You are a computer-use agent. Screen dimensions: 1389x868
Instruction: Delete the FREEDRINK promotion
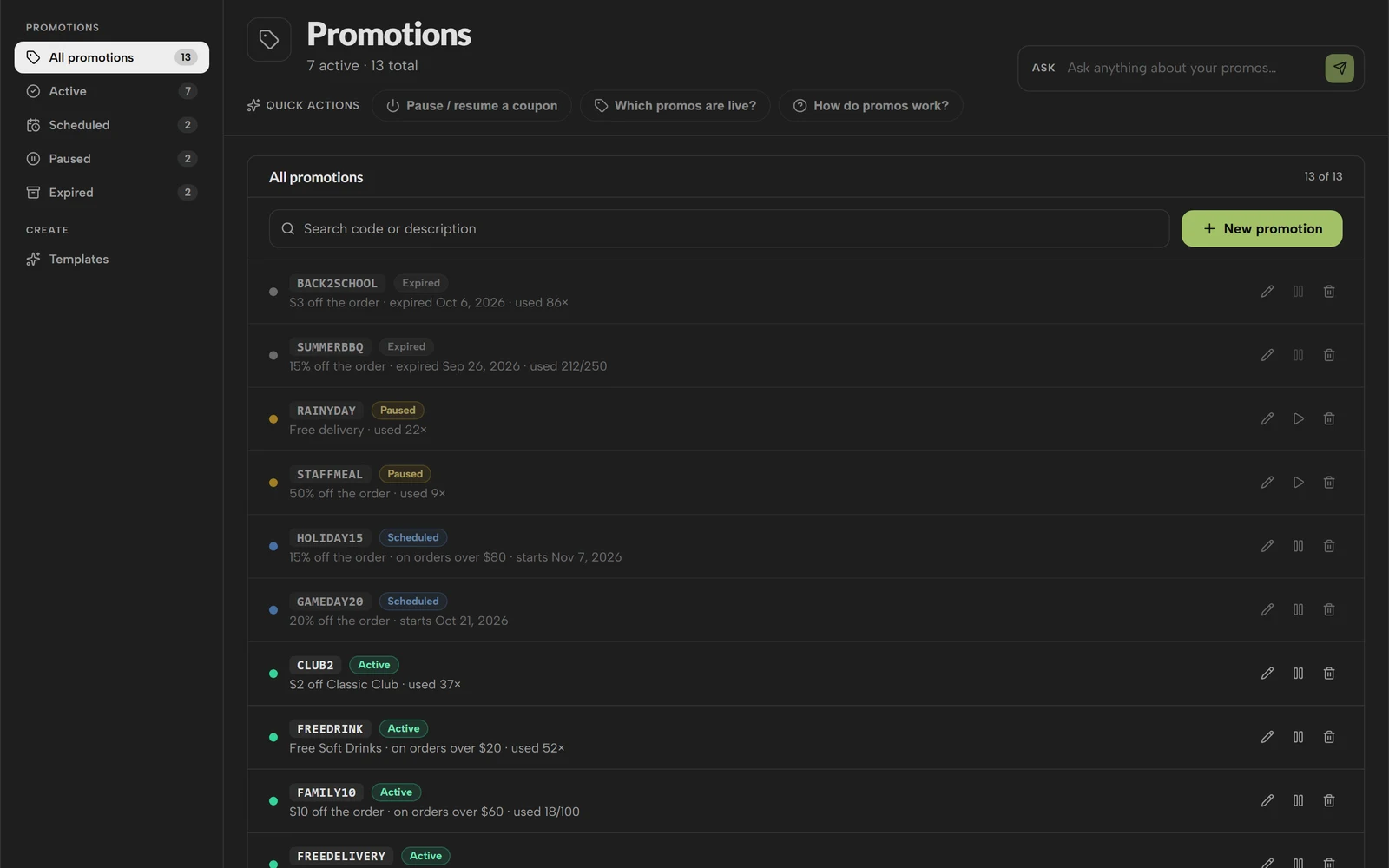[1329, 737]
